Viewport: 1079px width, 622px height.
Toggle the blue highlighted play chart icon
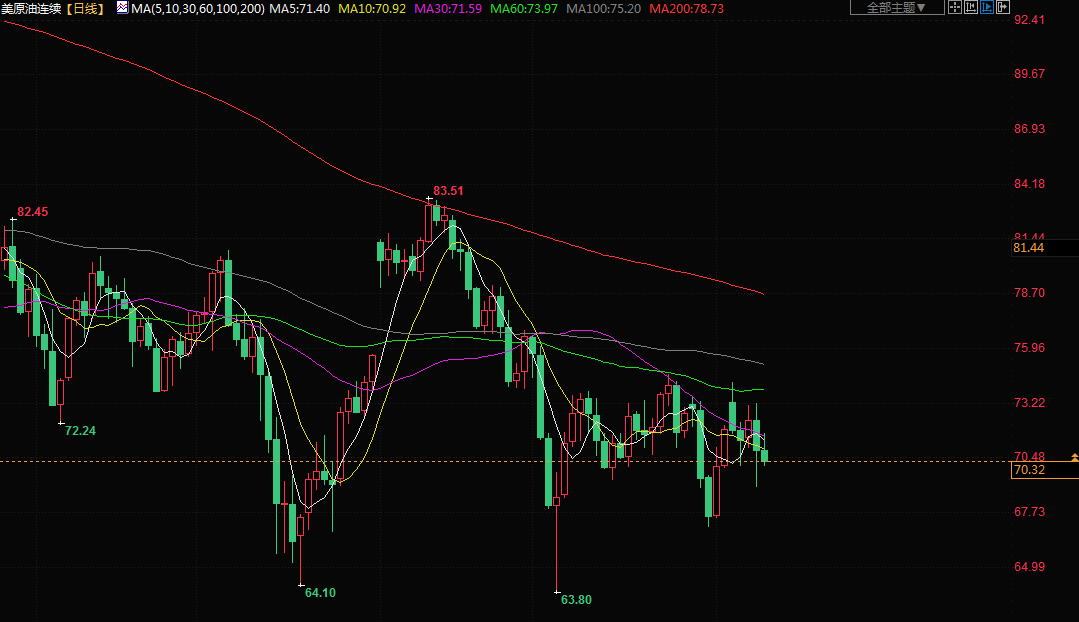click(x=987, y=7)
